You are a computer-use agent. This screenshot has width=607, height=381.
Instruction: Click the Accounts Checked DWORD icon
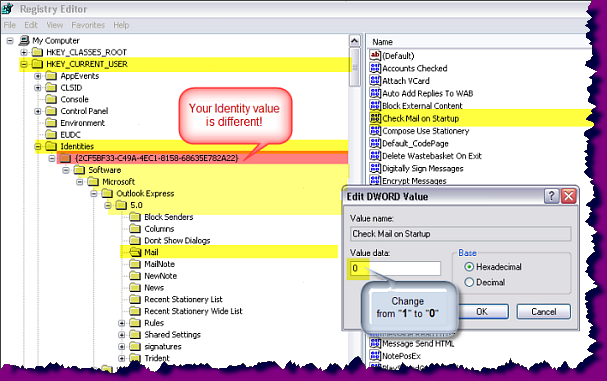point(375,68)
